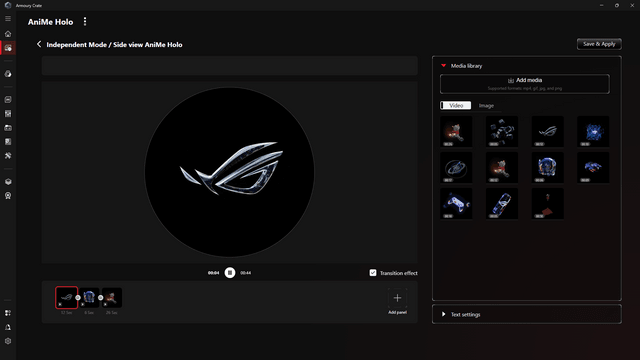Click the Add media button
This screenshot has height=360, width=640.
click(525, 84)
